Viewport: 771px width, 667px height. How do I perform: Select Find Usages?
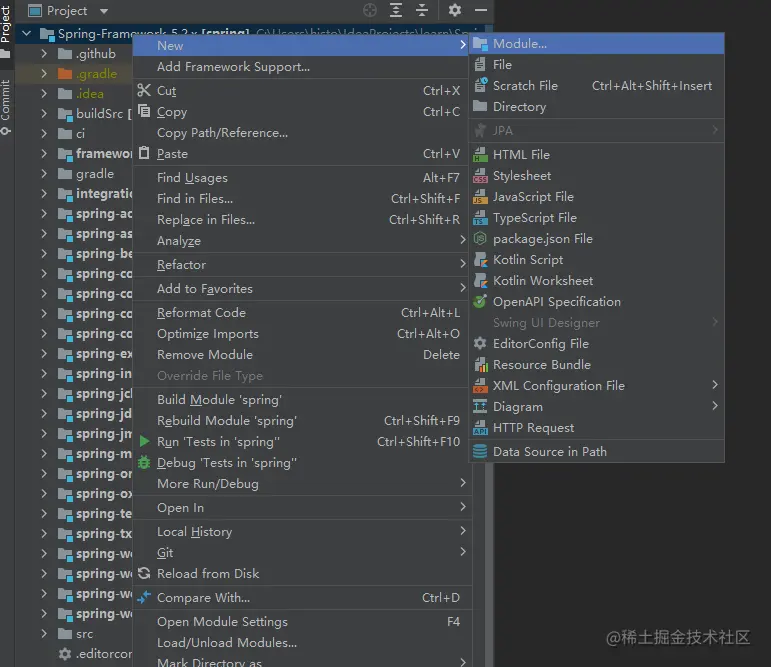click(x=301, y=178)
